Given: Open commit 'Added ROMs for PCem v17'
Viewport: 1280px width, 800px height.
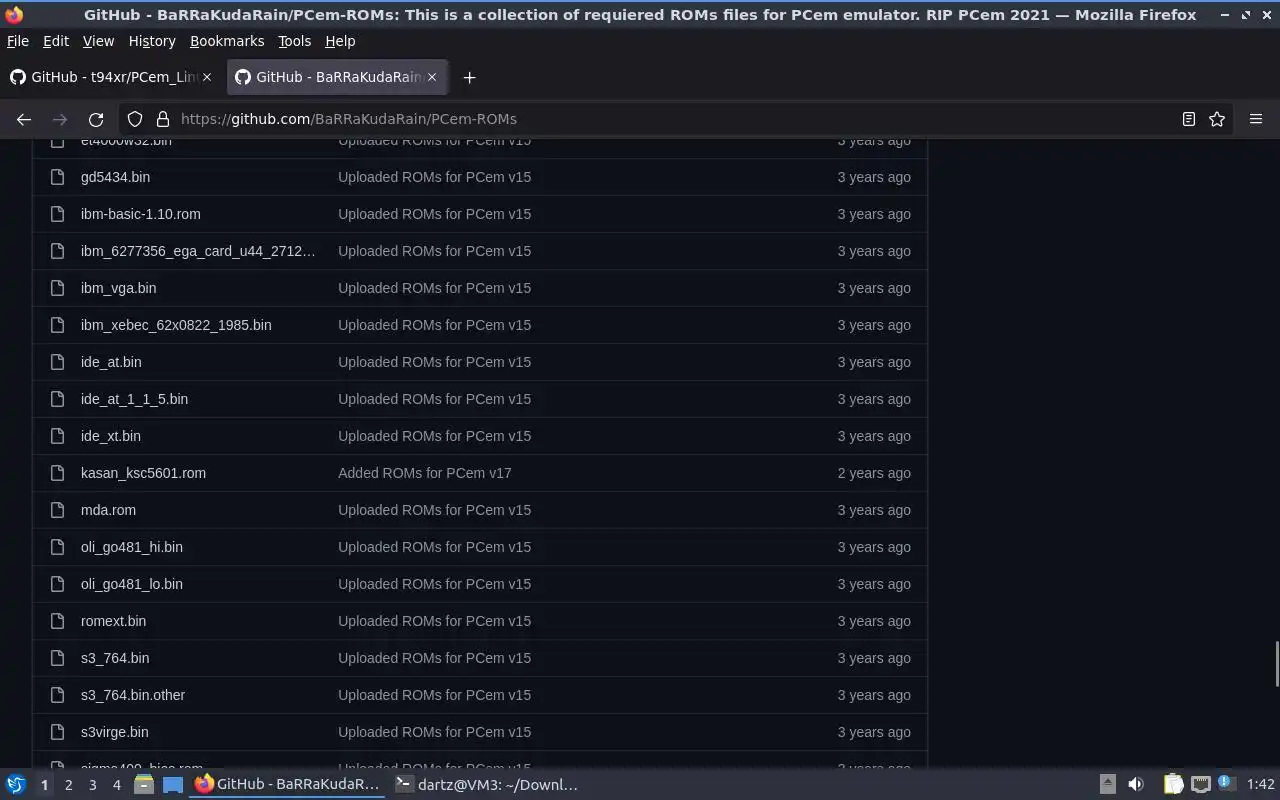Looking at the screenshot, I should pos(425,473).
